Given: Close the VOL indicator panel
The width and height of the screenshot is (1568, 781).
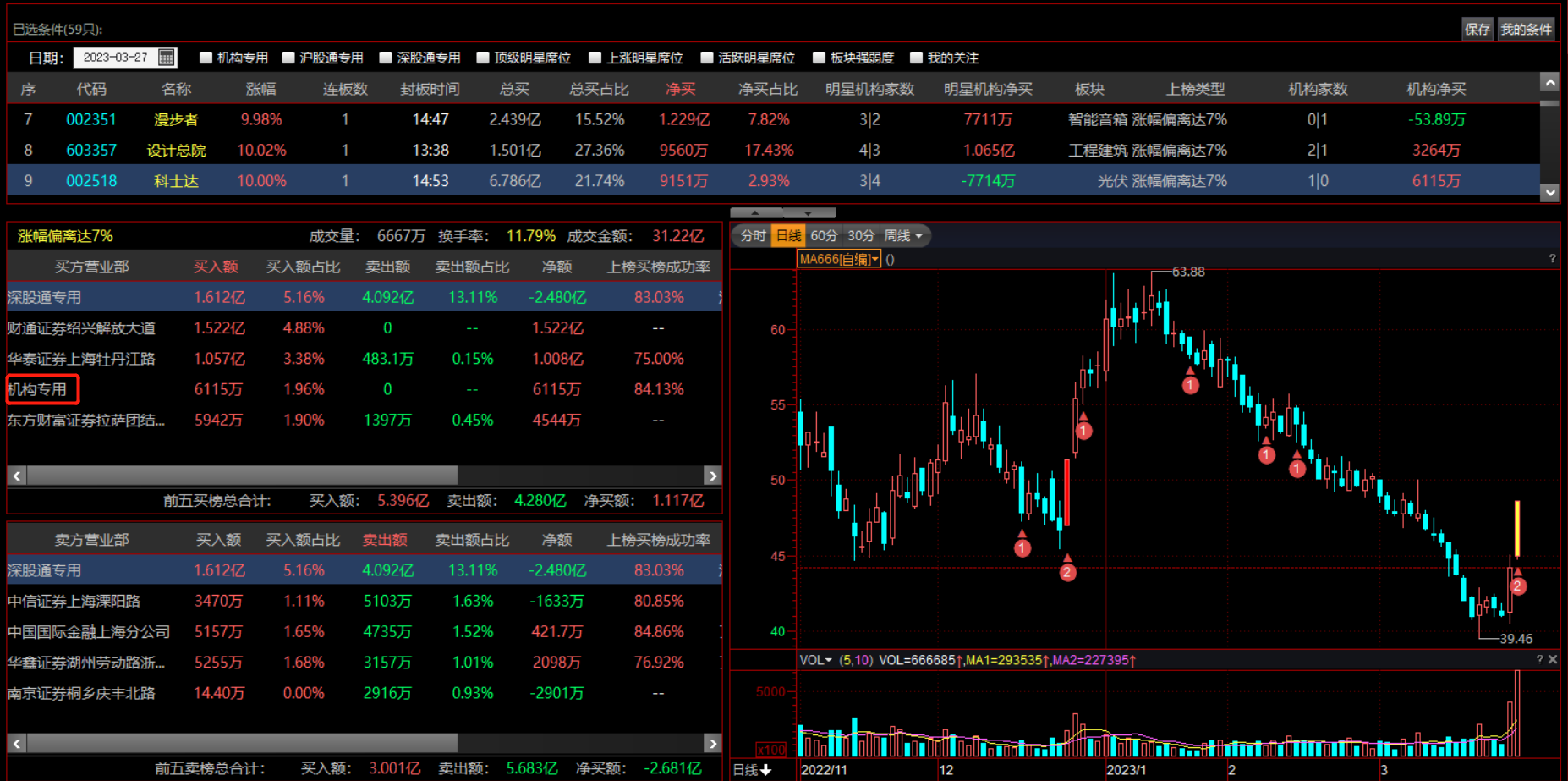Looking at the screenshot, I should coord(1553,660).
